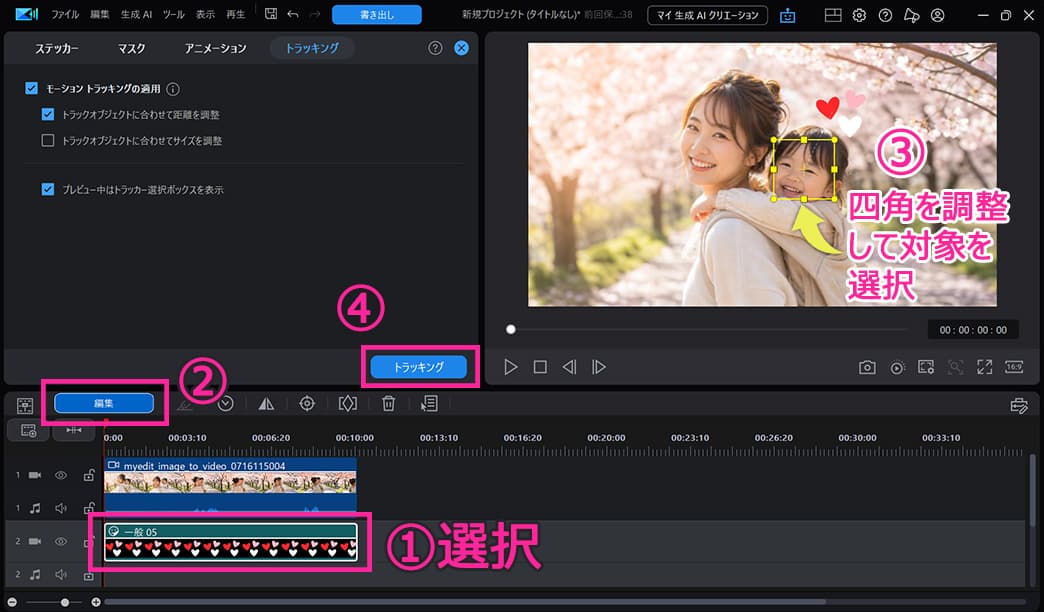Screen dimensions: 1044x612
Task: Open the more tools dropdown circle arrow
Action: click(226, 404)
